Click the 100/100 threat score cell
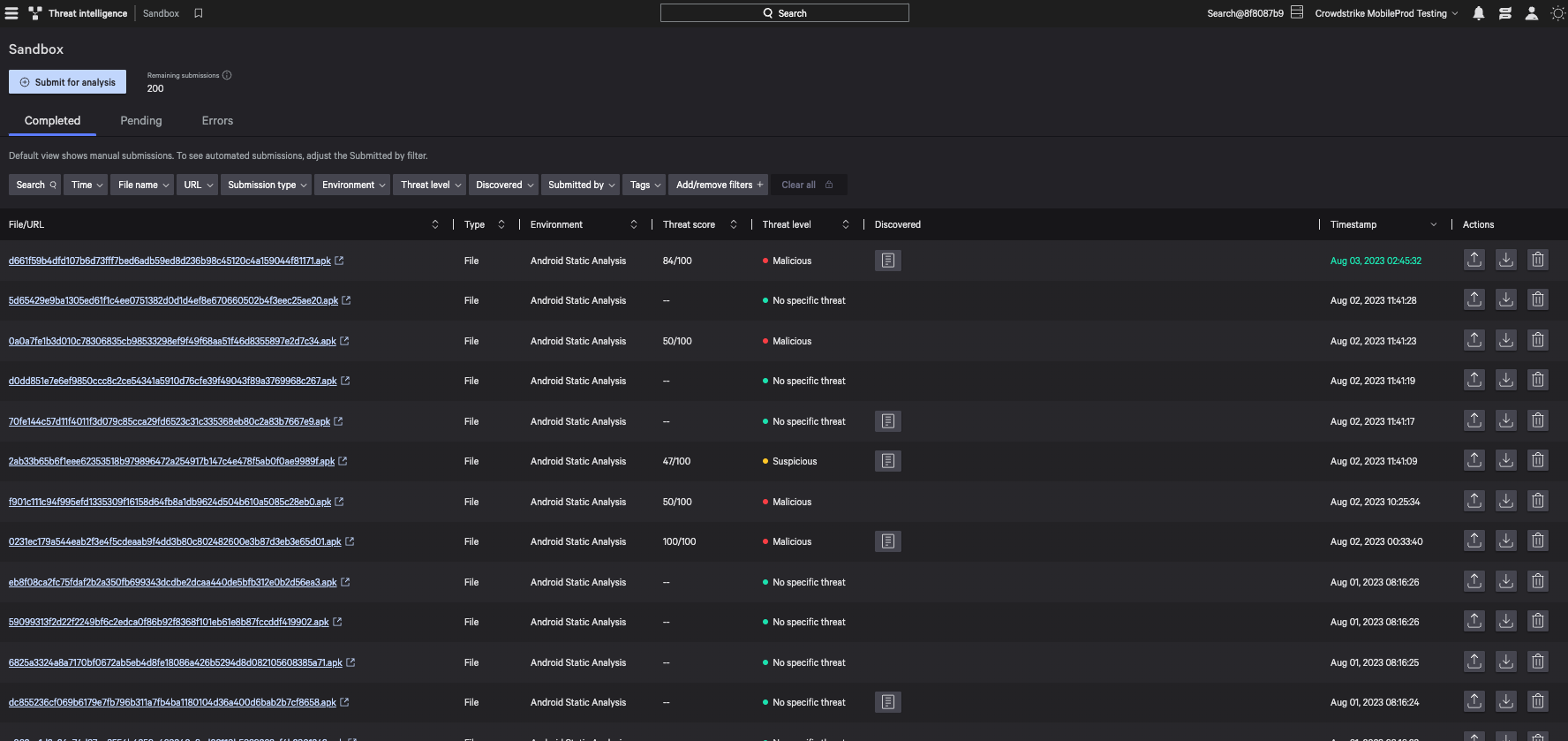Viewport: 1568px width, 741px height. [x=679, y=541]
